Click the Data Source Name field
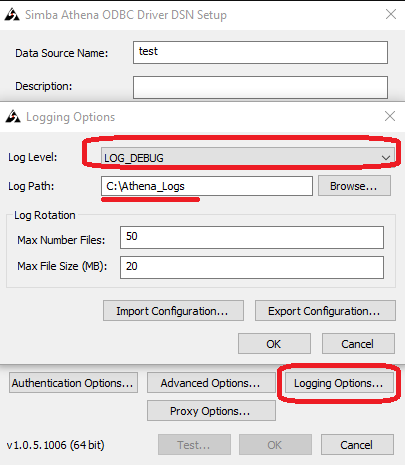The image size is (405, 465). tap(260, 52)
